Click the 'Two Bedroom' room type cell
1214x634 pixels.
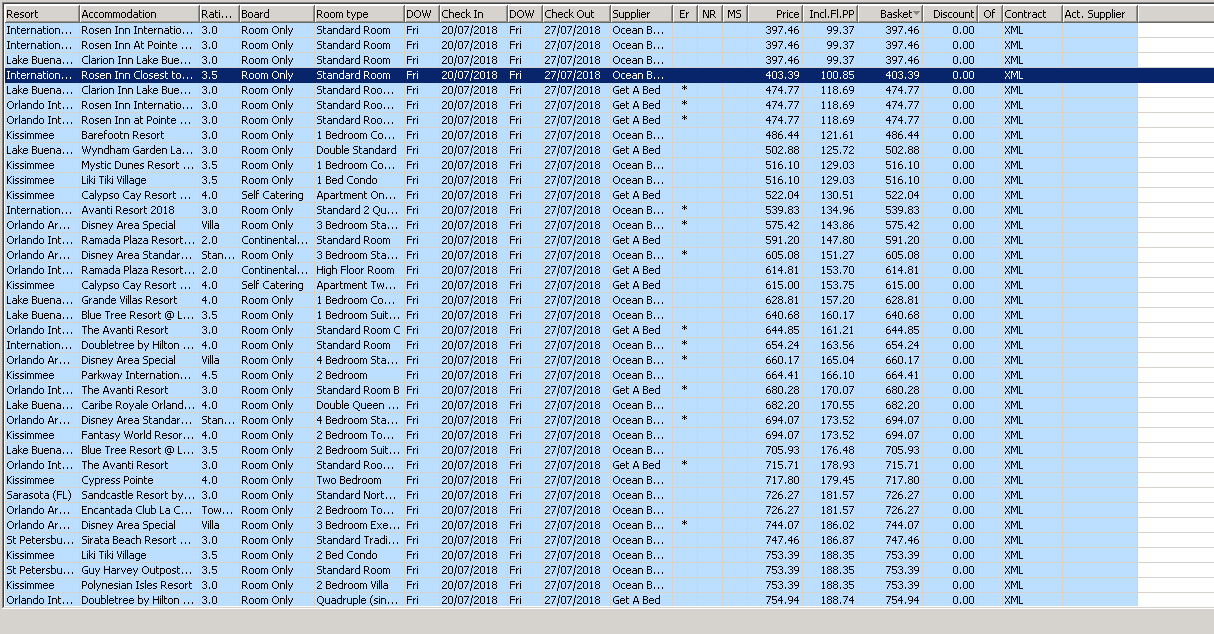tap(359, 480)
